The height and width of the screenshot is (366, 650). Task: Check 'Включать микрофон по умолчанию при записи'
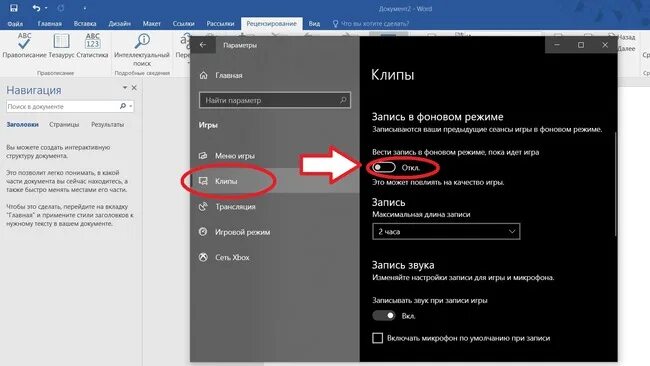pyautogui.click(x=378, y=338)
